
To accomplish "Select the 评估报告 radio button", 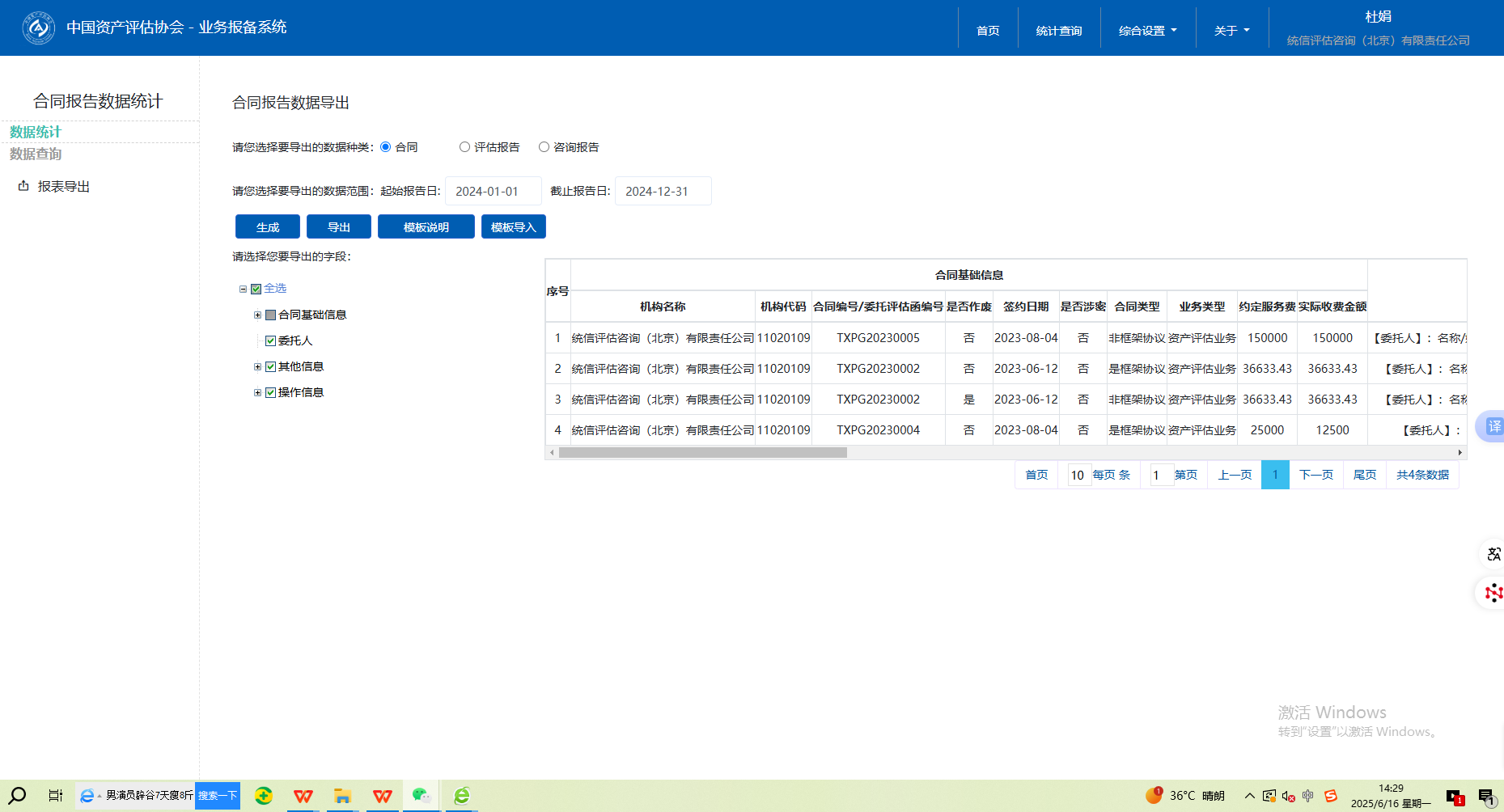I will (x=464, y=147).
